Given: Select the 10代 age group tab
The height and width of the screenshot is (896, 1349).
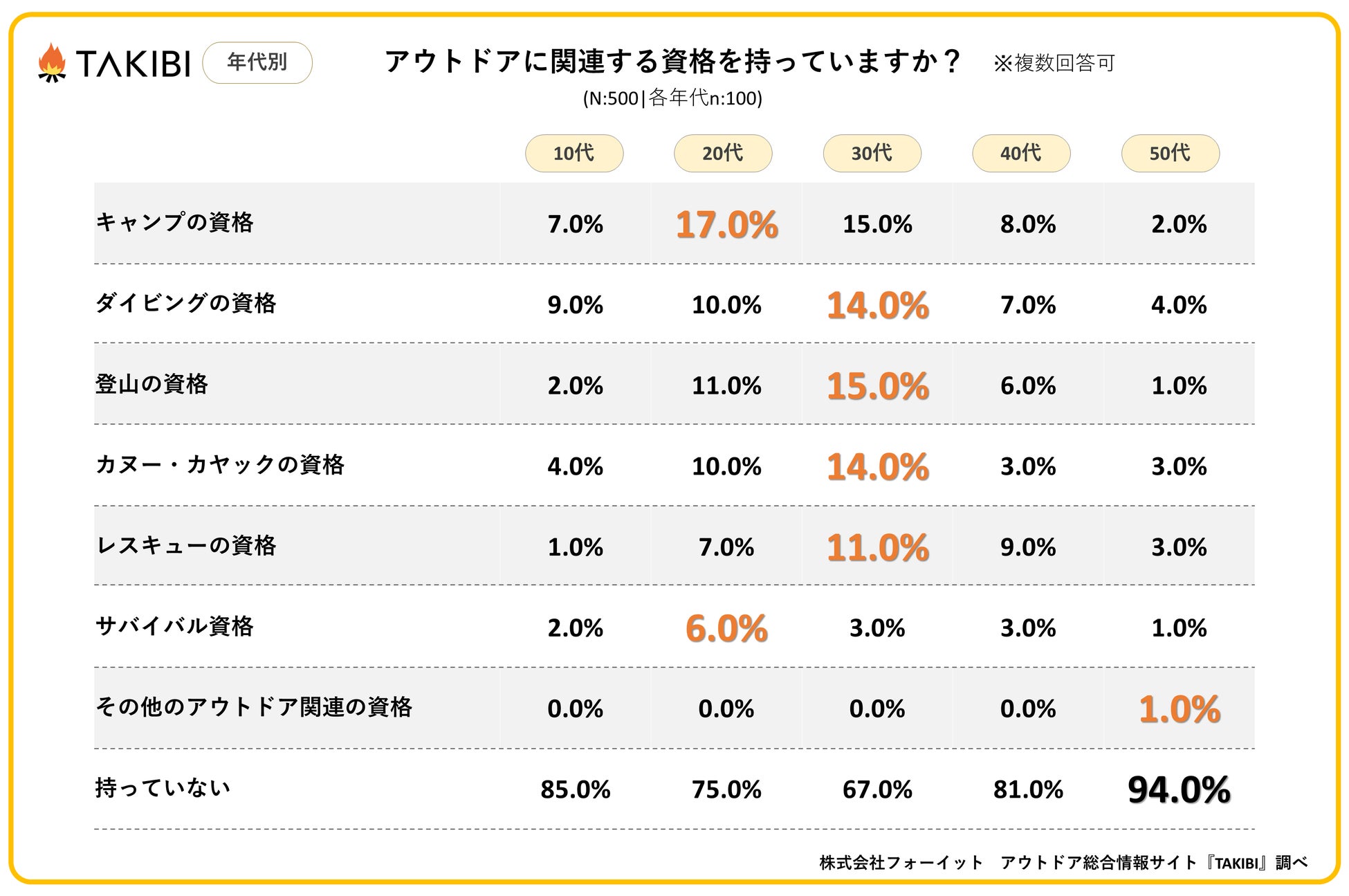Looking at the screenshot, I should point(573,153).
